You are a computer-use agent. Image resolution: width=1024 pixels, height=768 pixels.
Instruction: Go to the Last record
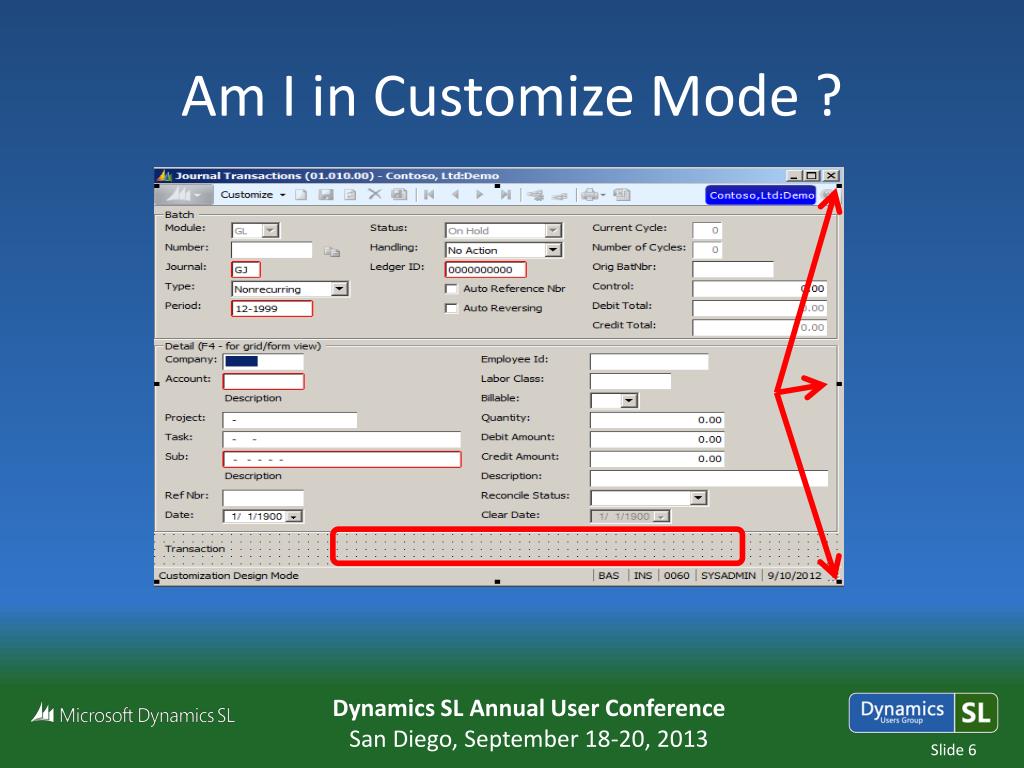505,195
